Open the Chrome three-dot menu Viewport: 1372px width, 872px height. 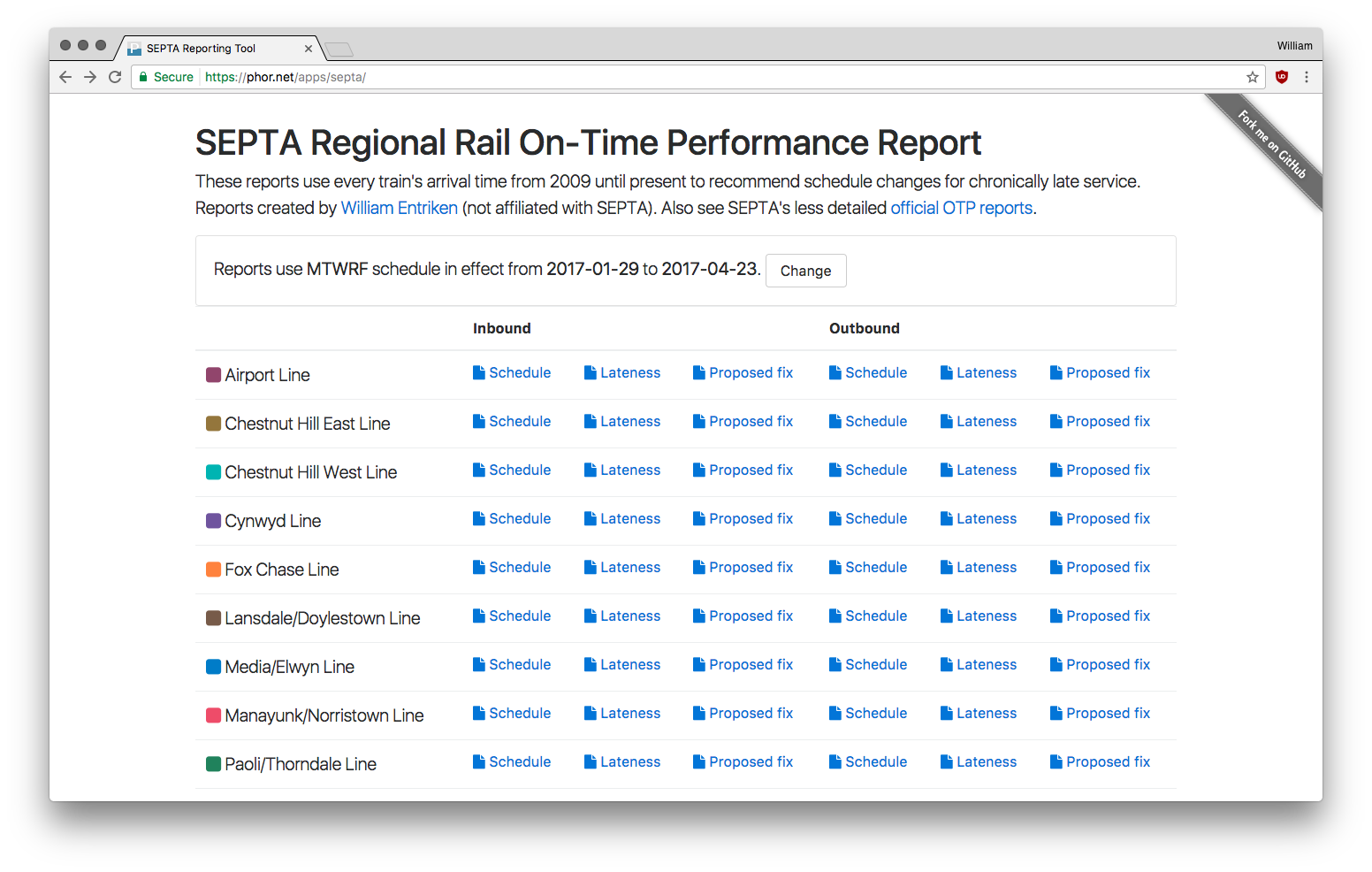(1307, 77)
